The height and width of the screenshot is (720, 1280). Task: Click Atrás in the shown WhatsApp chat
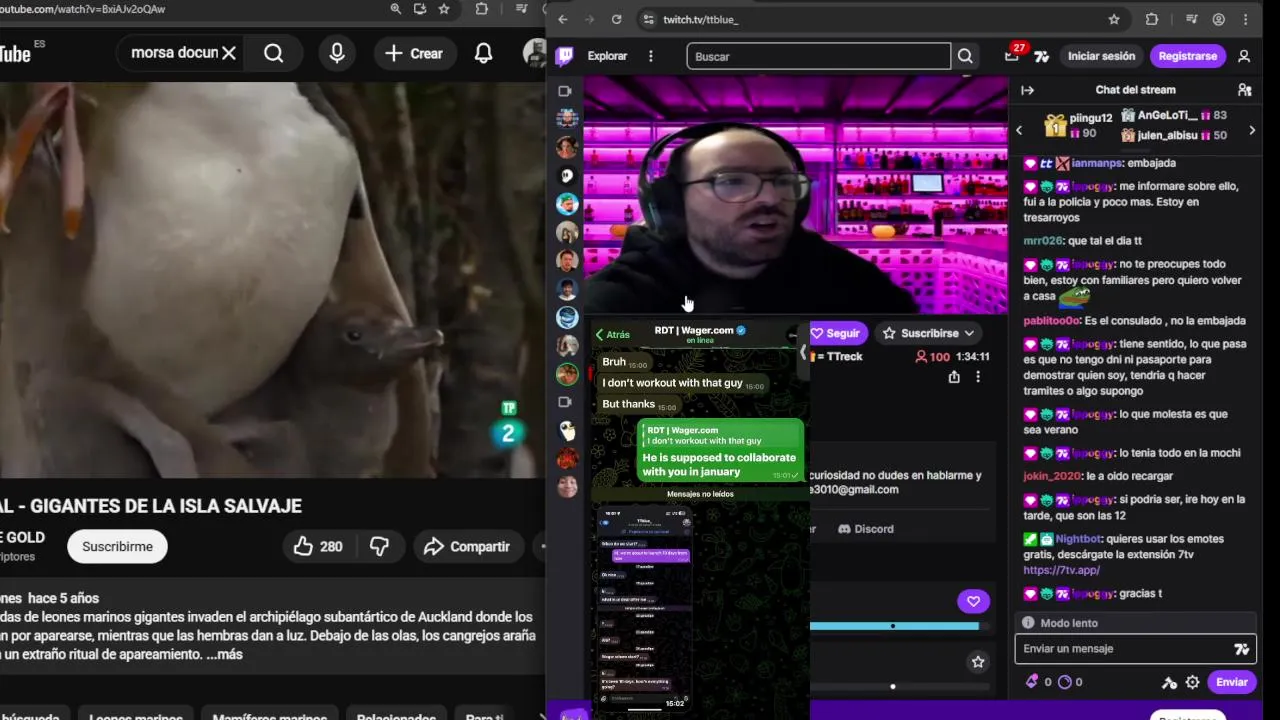(612, 335)
